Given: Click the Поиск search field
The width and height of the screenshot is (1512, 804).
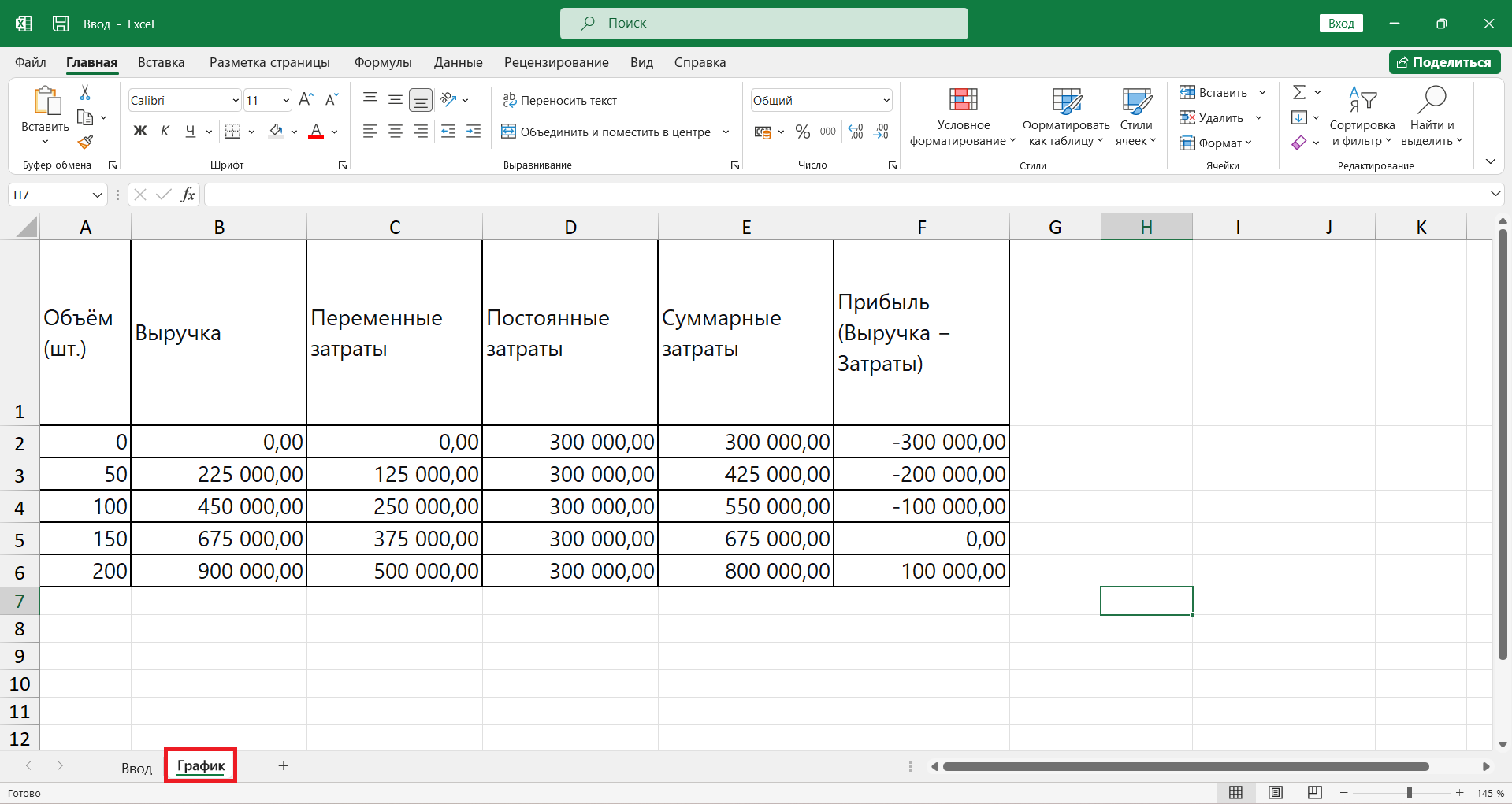Looking at the screenshot, I should click(763, 24).
